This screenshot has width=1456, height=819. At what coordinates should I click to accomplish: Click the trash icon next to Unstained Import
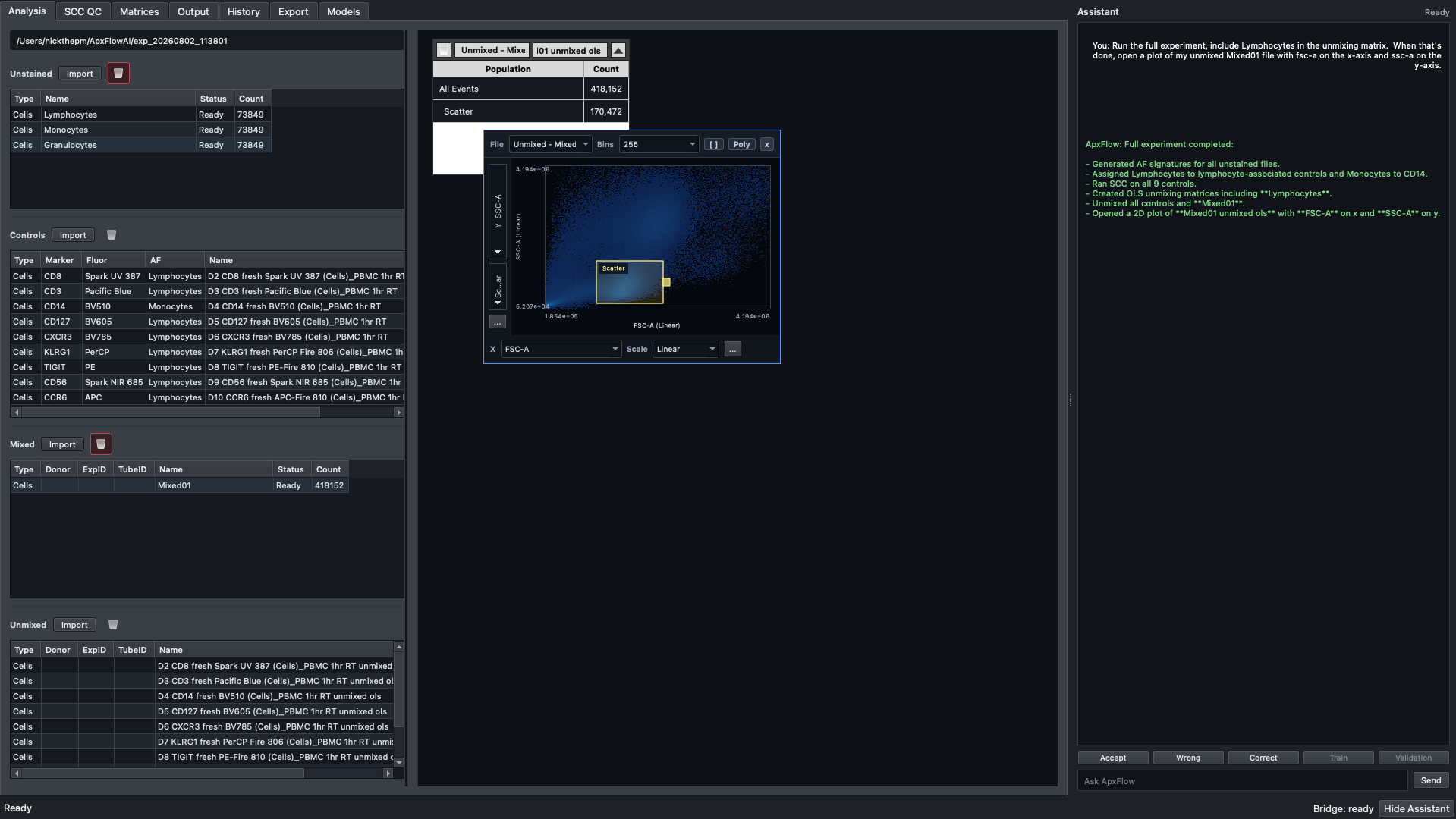118,74
